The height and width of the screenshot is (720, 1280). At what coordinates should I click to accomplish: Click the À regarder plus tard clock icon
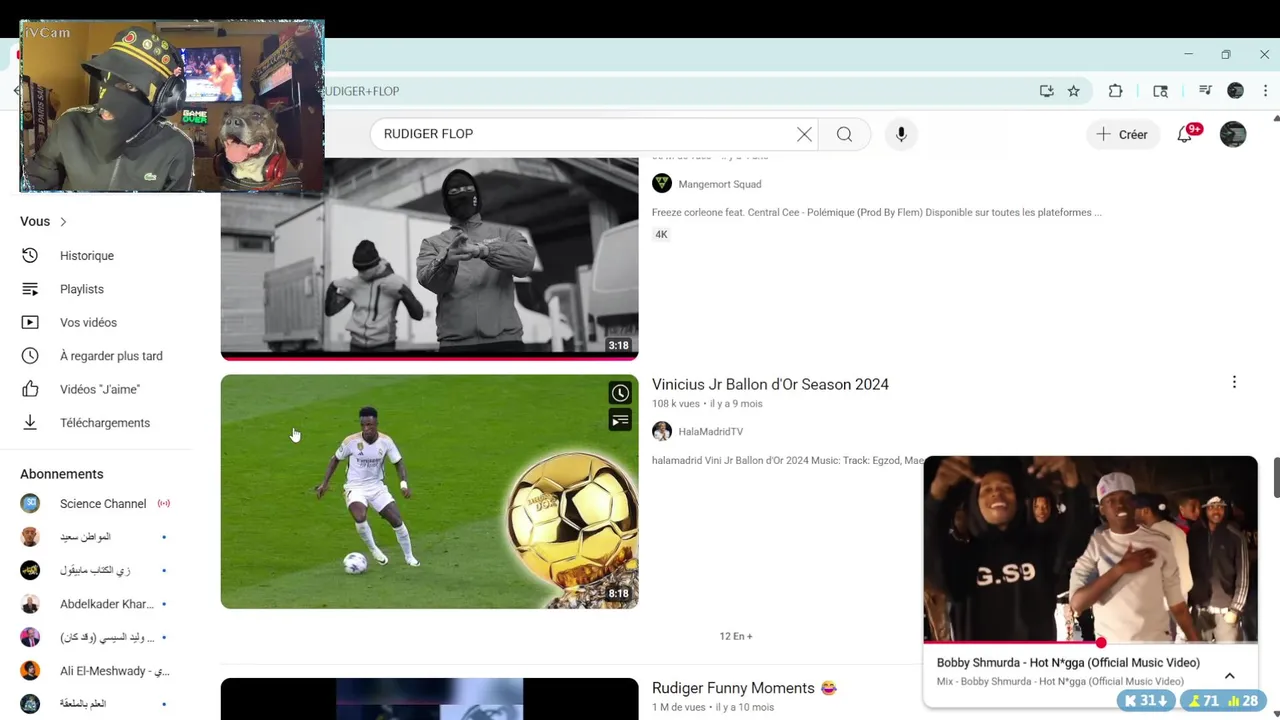tap(30, 356)
